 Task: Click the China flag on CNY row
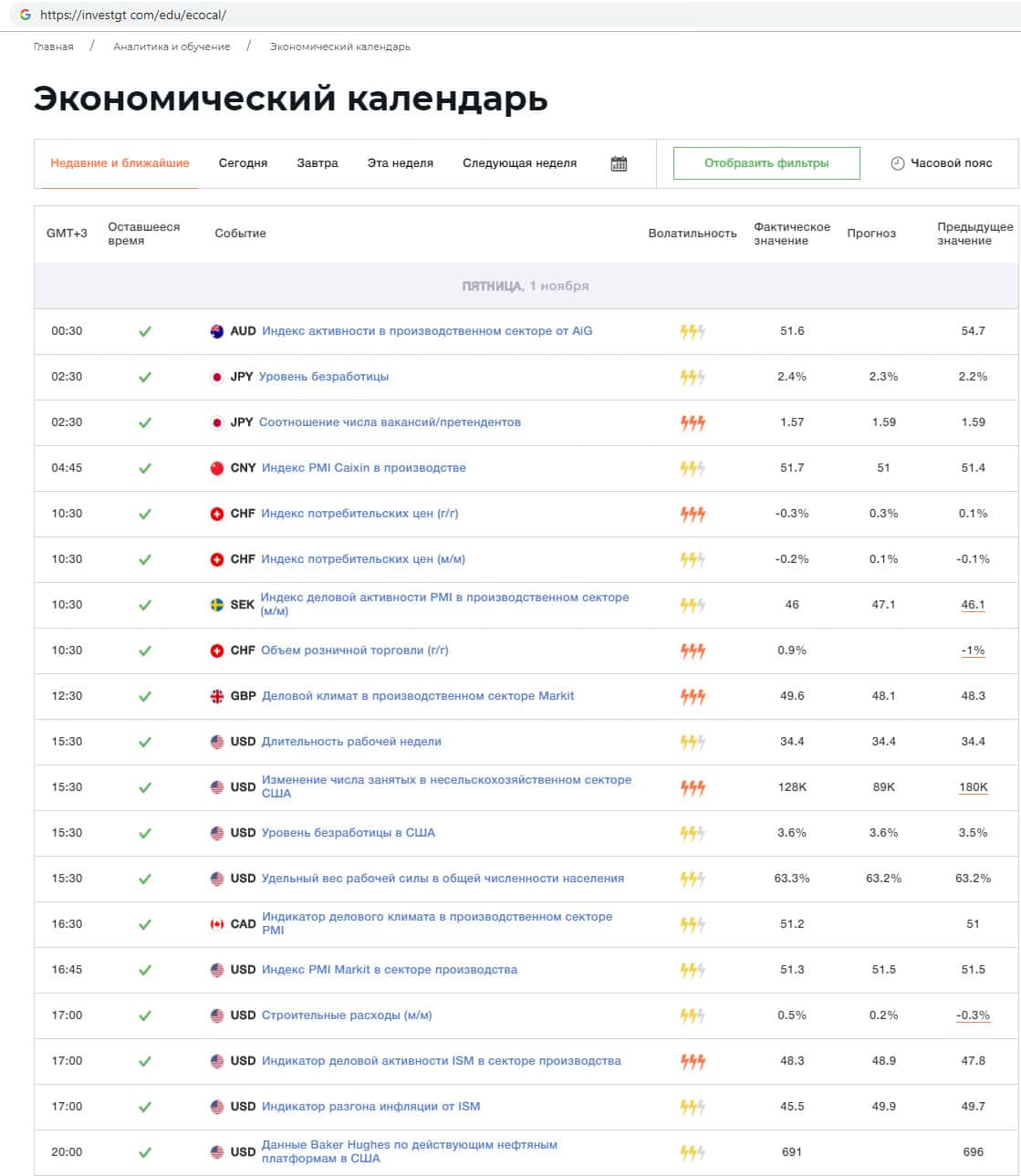pos(217,468)
